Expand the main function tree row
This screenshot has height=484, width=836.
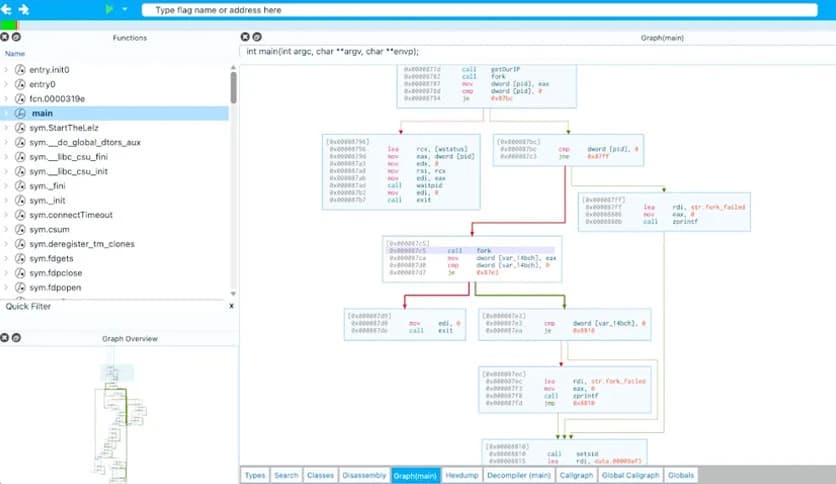[6, 113]
